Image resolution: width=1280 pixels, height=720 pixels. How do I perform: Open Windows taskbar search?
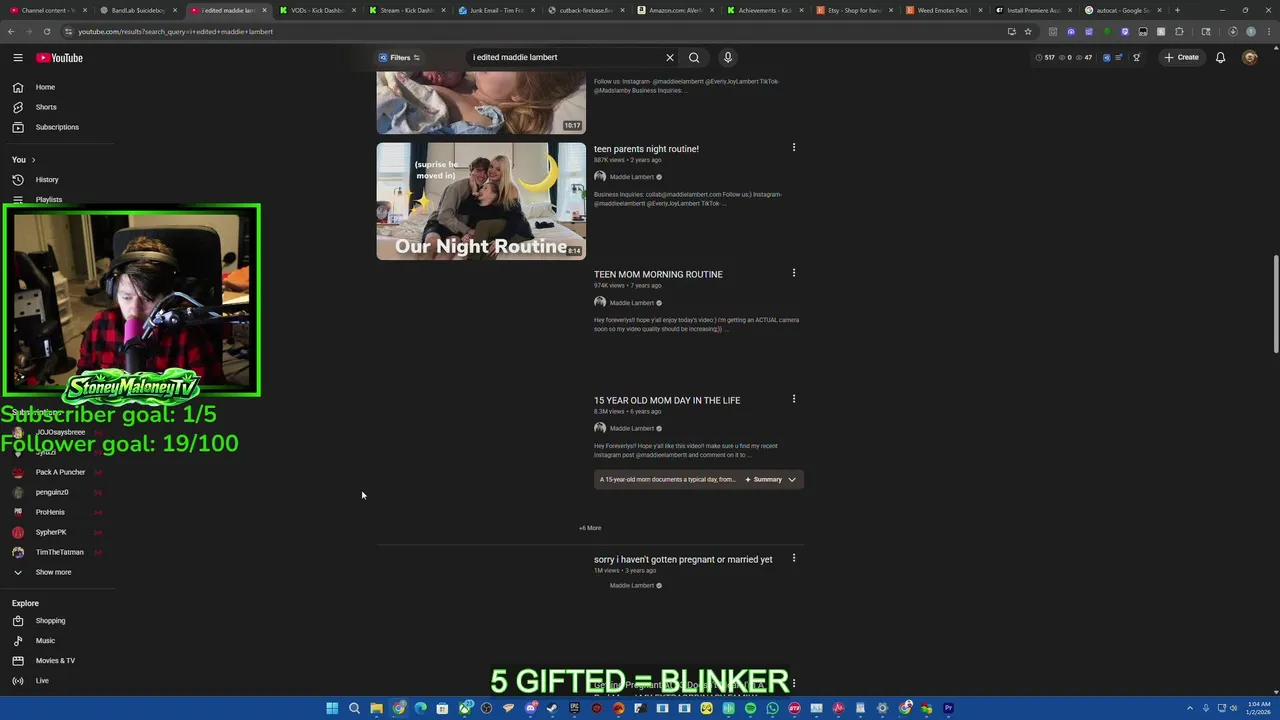(354, 709)
